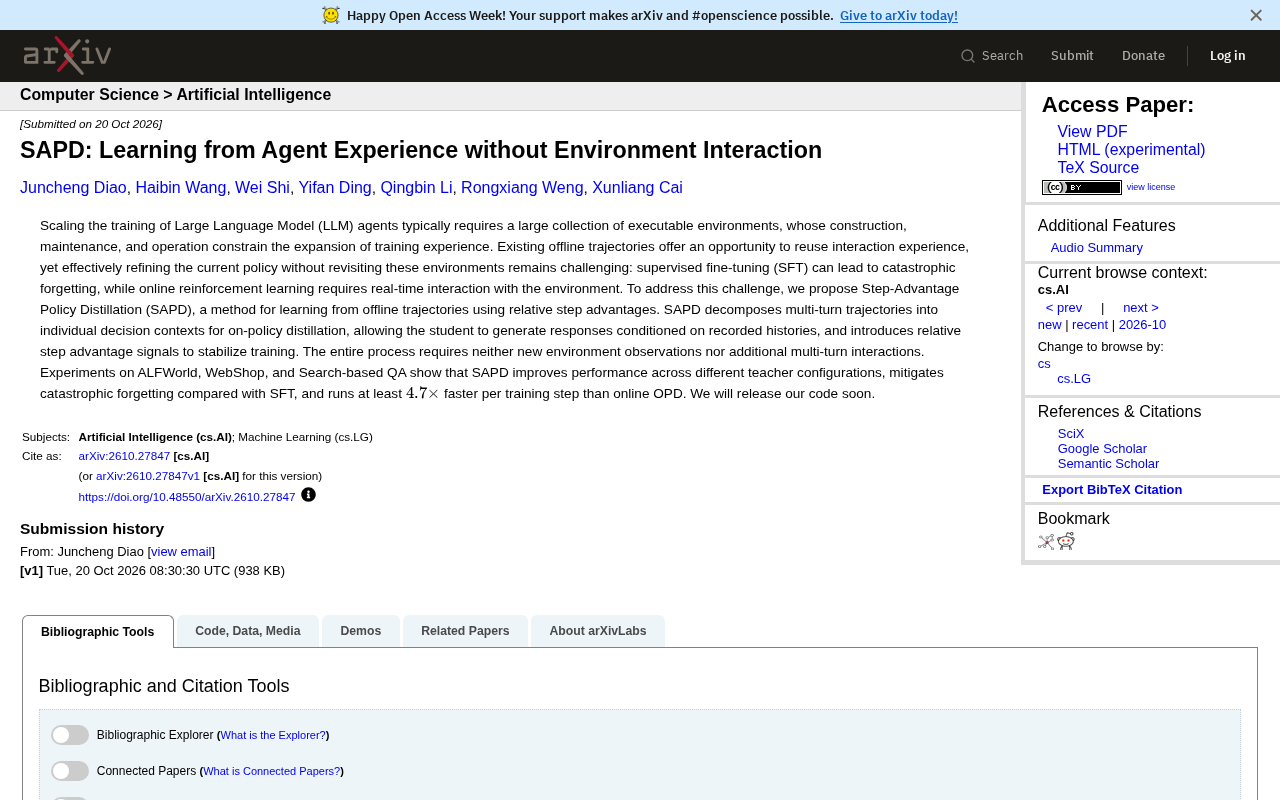1280x800 pixels.
Task: Click Give to arXiv today link
Action: (x=899, y=15)
